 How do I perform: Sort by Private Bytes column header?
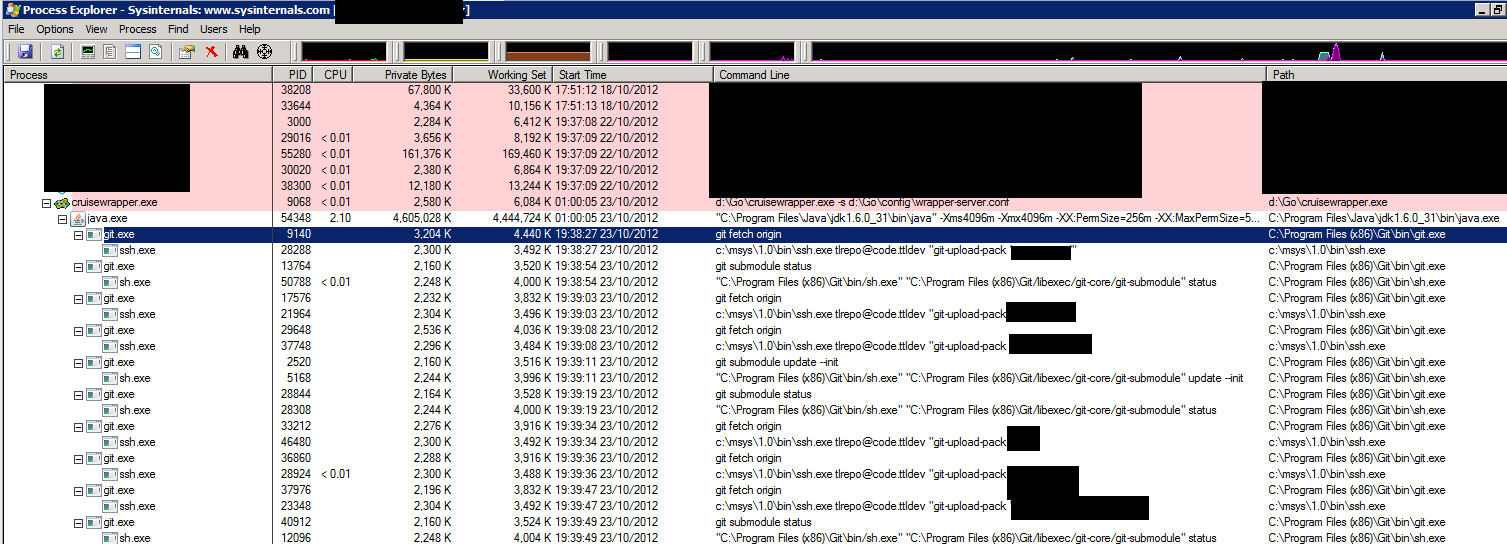(402, 75)
